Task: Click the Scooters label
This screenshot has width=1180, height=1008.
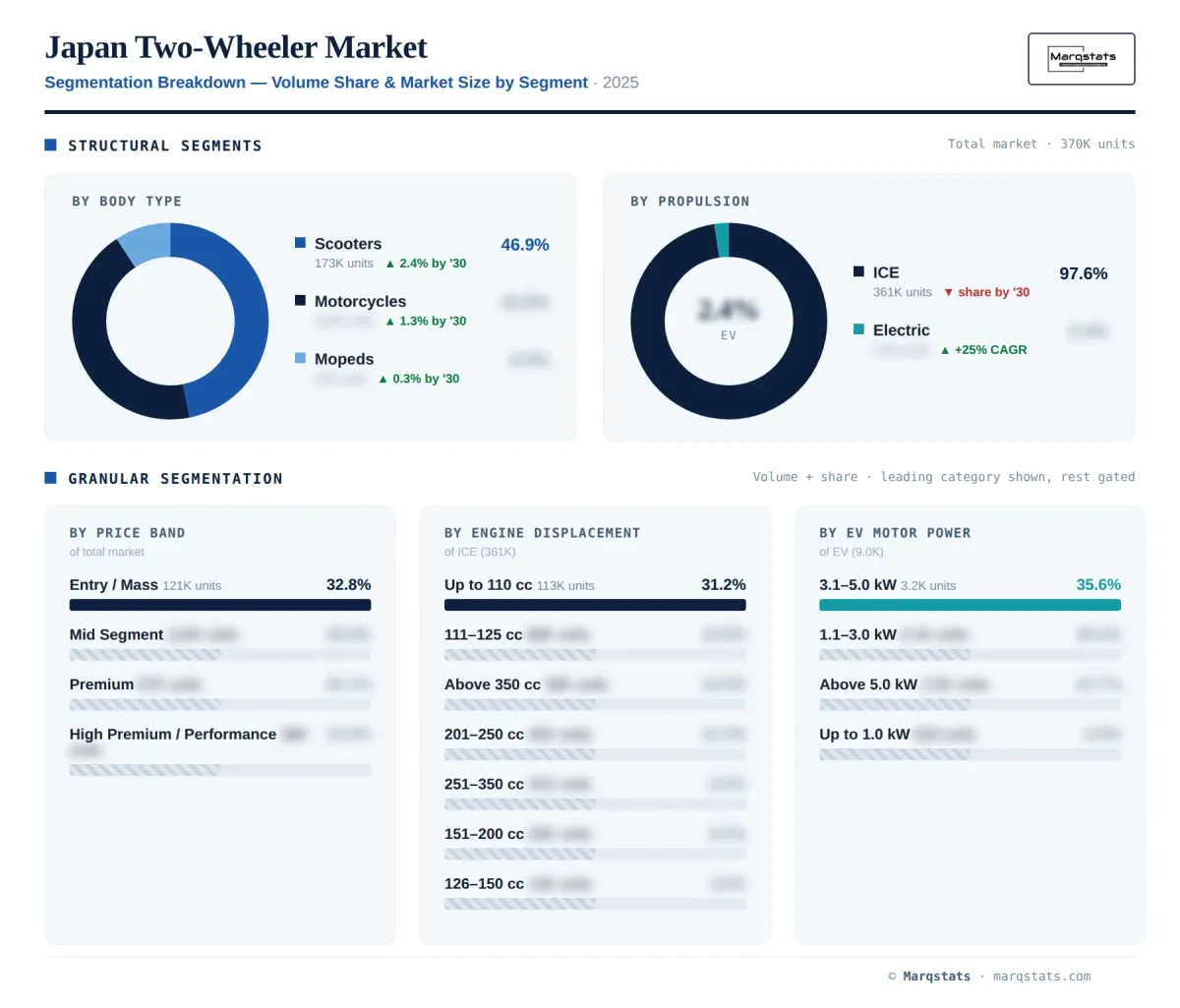Action: (348, 244)
